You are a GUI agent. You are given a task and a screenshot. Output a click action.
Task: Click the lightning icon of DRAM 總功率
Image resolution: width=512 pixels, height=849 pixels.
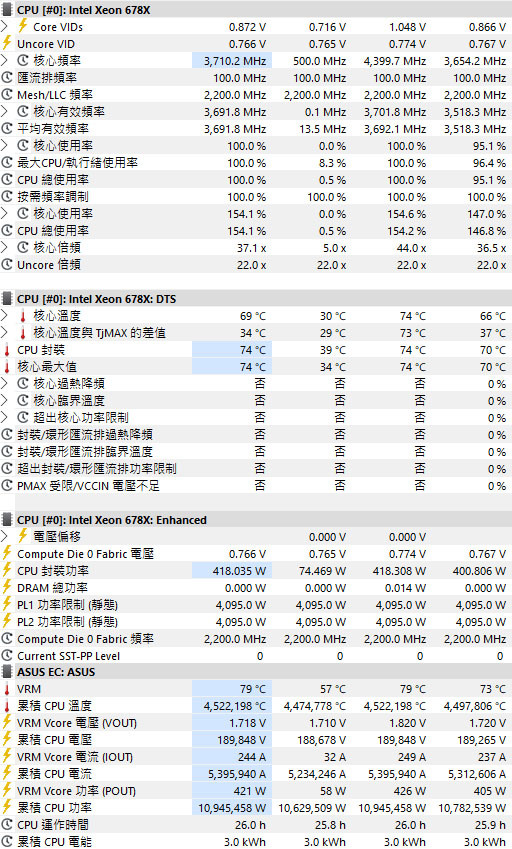(7, 587)
